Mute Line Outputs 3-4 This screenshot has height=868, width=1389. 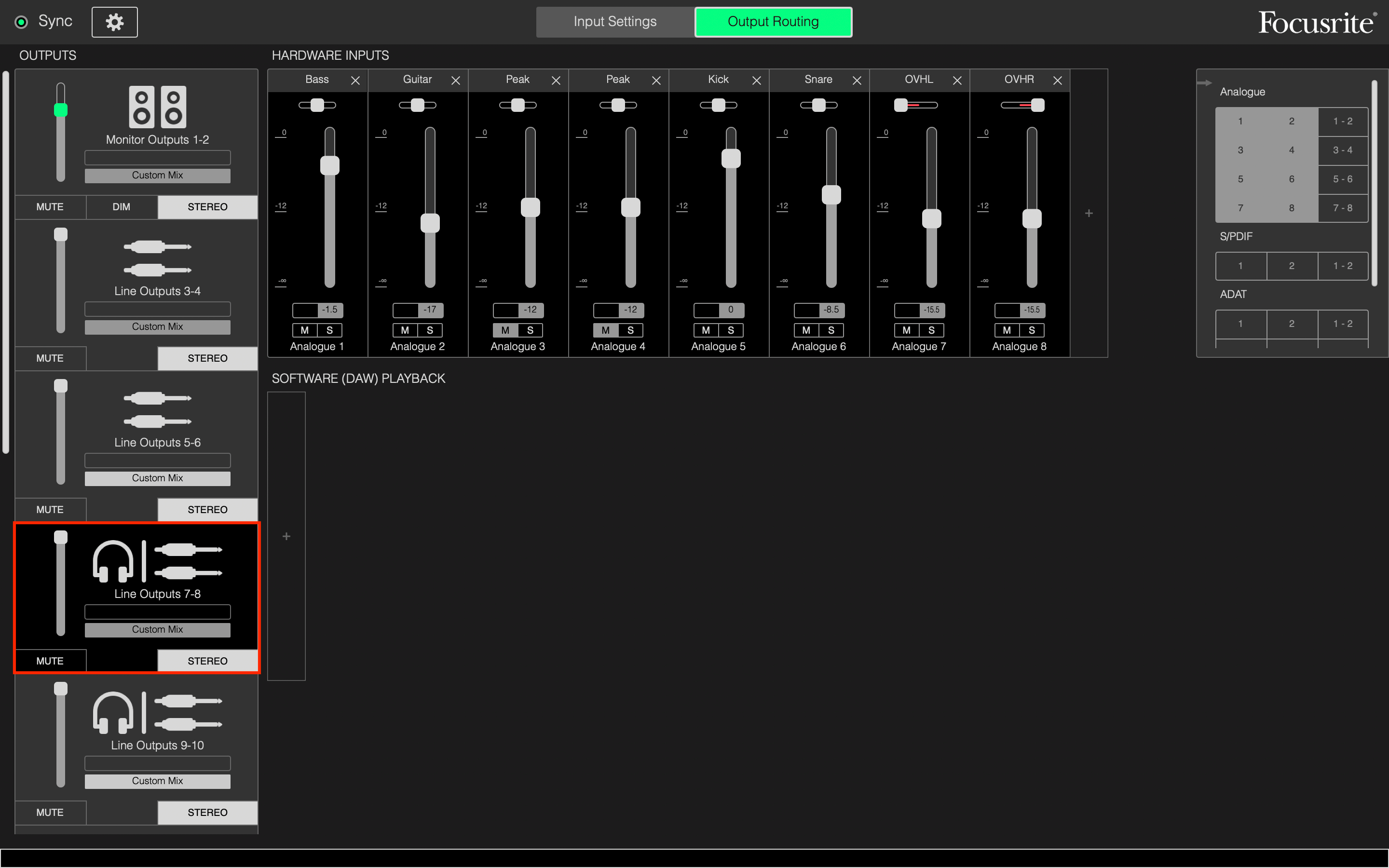[x=50, y=358]
